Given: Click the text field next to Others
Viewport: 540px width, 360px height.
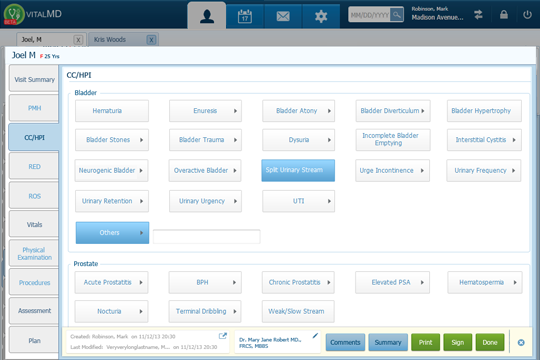Looking at the screenshot, I should [207, 237].
